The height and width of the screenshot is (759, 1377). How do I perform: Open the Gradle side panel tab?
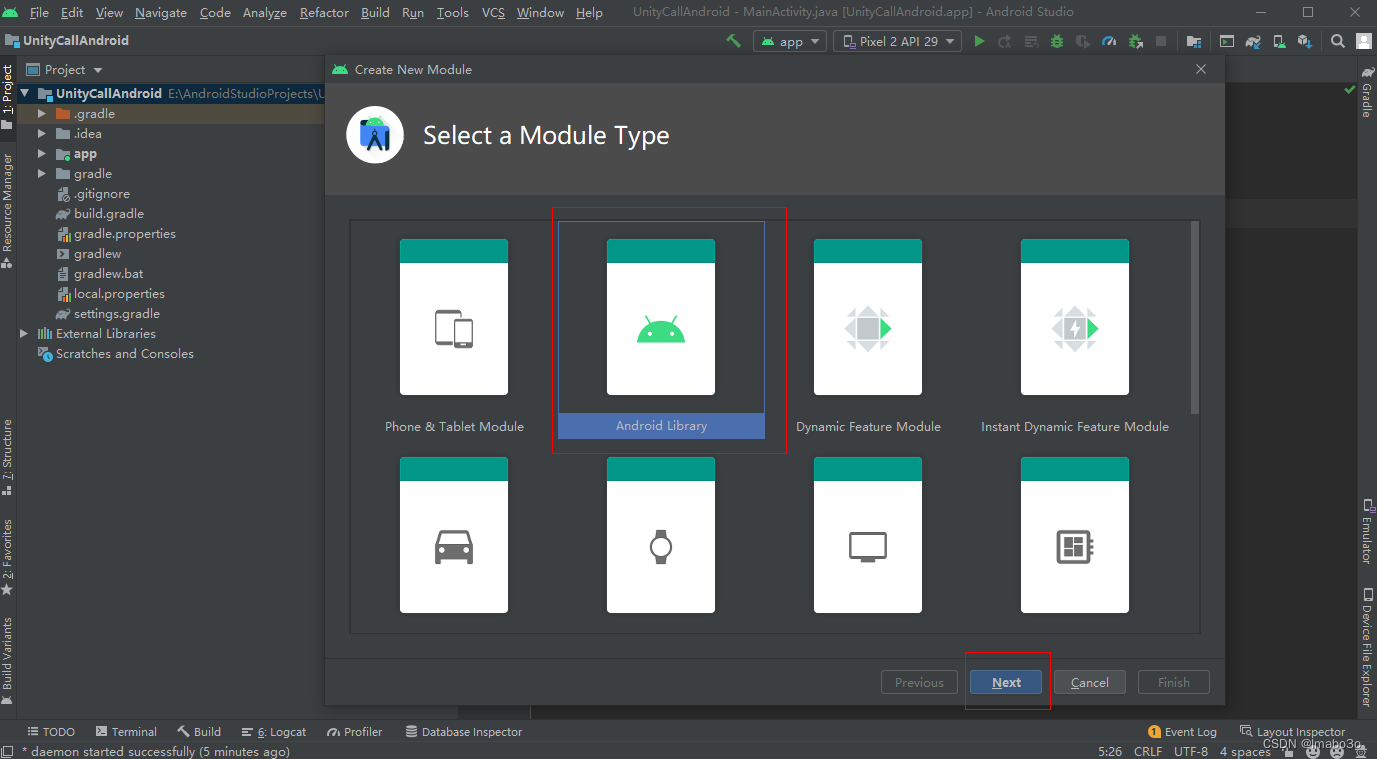click(1366, 92)
